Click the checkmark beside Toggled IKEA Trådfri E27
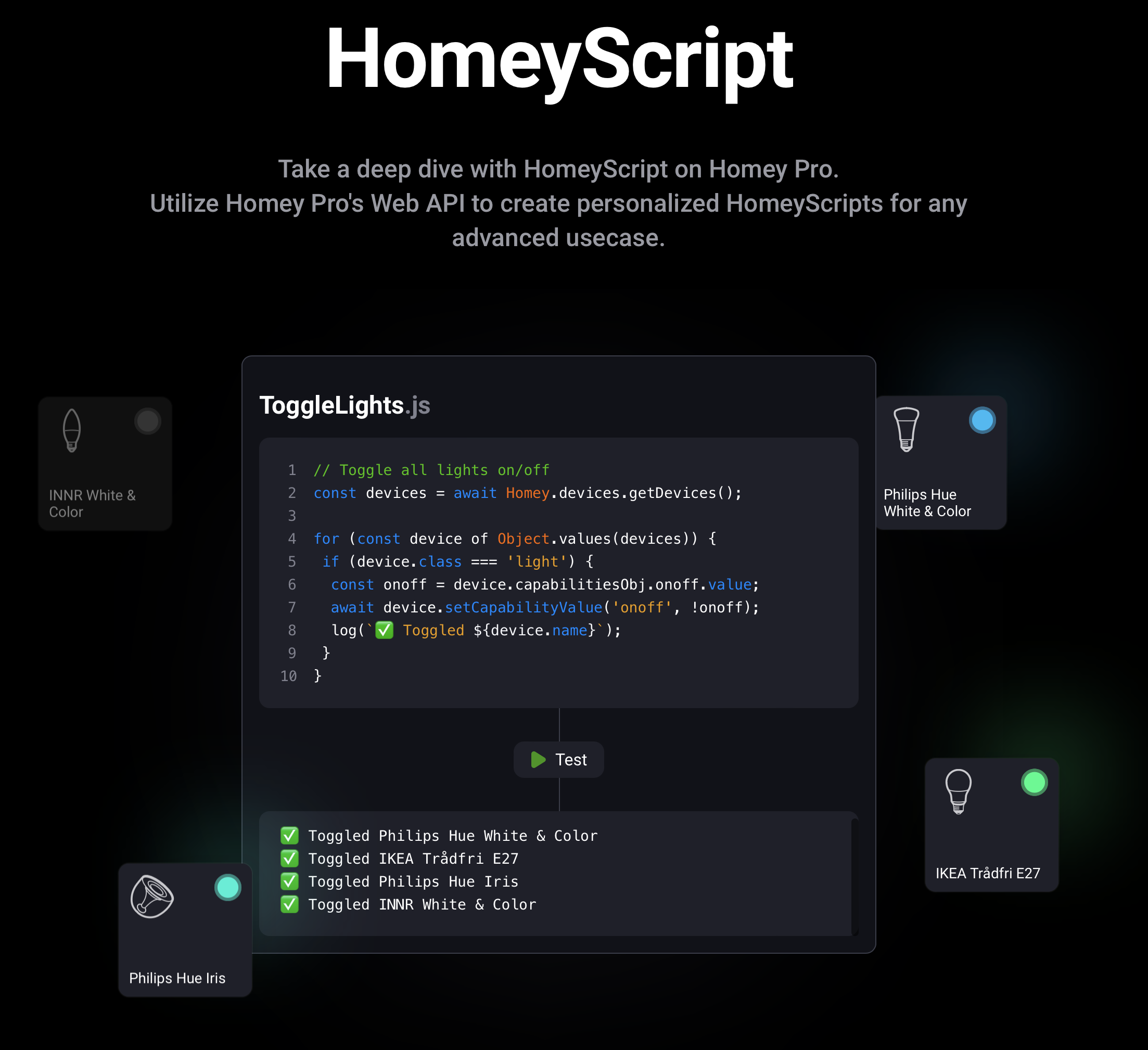The height and width of the screenshot is (1050, 1148). point(289,859)
